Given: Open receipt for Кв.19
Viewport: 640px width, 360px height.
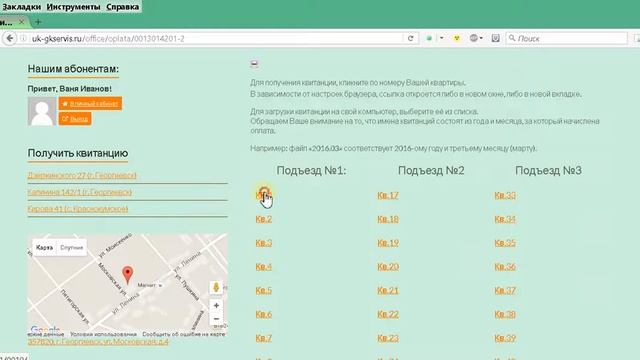Looking at the screenshot, I should pos(388,243).
